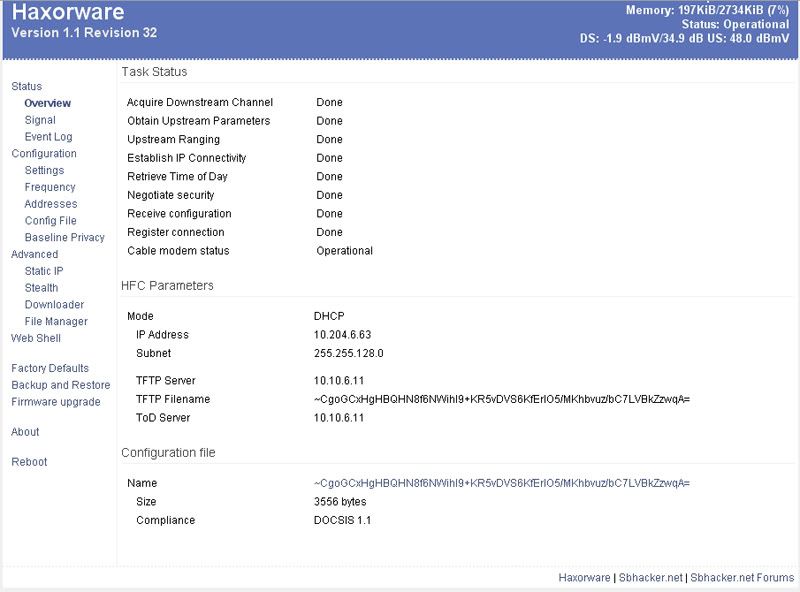Open Config File in the sidebar
The image size is (800, 592).
[50, 221]
